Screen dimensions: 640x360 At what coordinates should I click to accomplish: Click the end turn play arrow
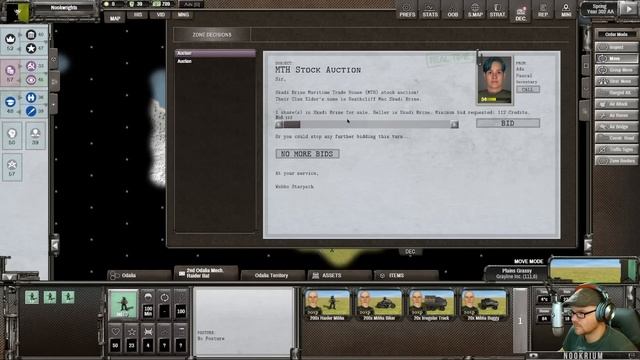coord(628,9)
